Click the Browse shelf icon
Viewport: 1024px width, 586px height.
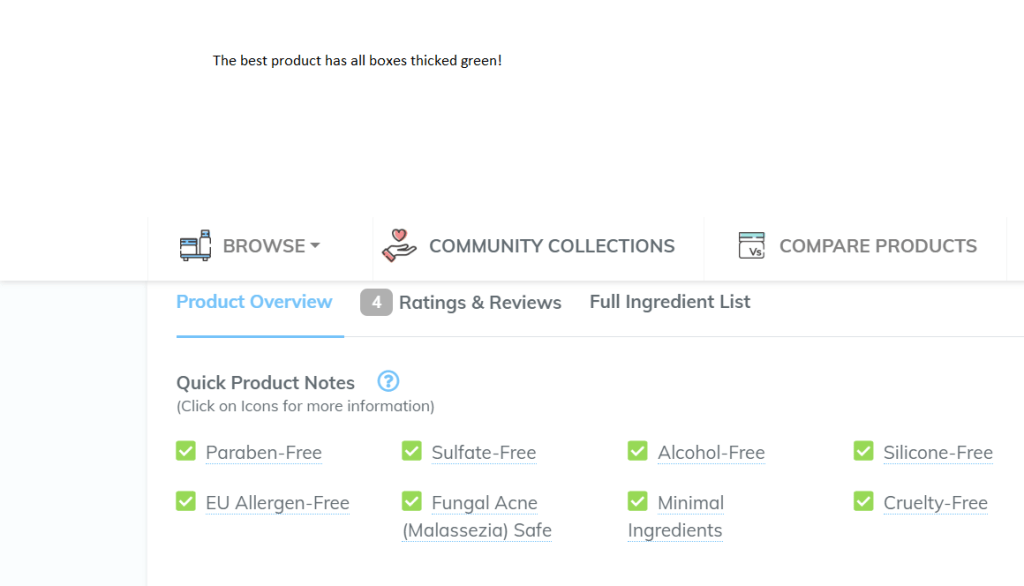(195, 245)
